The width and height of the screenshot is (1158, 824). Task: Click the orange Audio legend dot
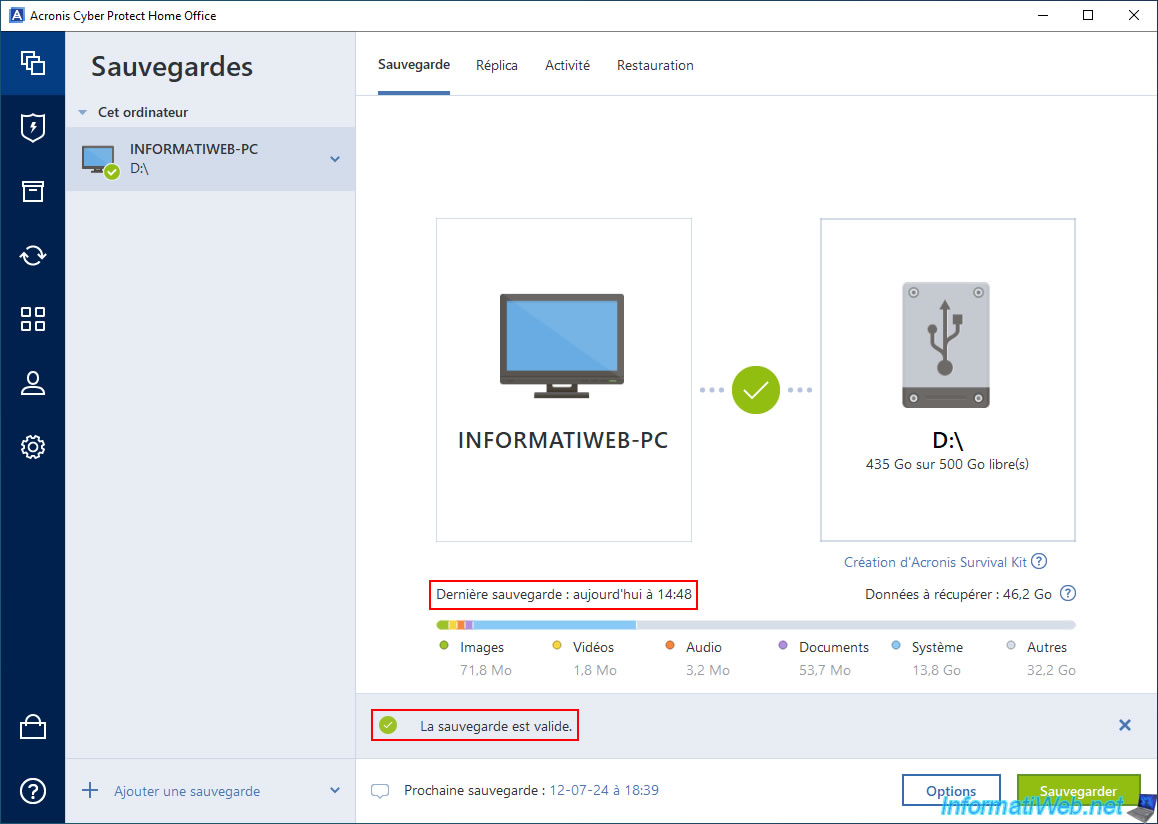[x=670, y=645]
